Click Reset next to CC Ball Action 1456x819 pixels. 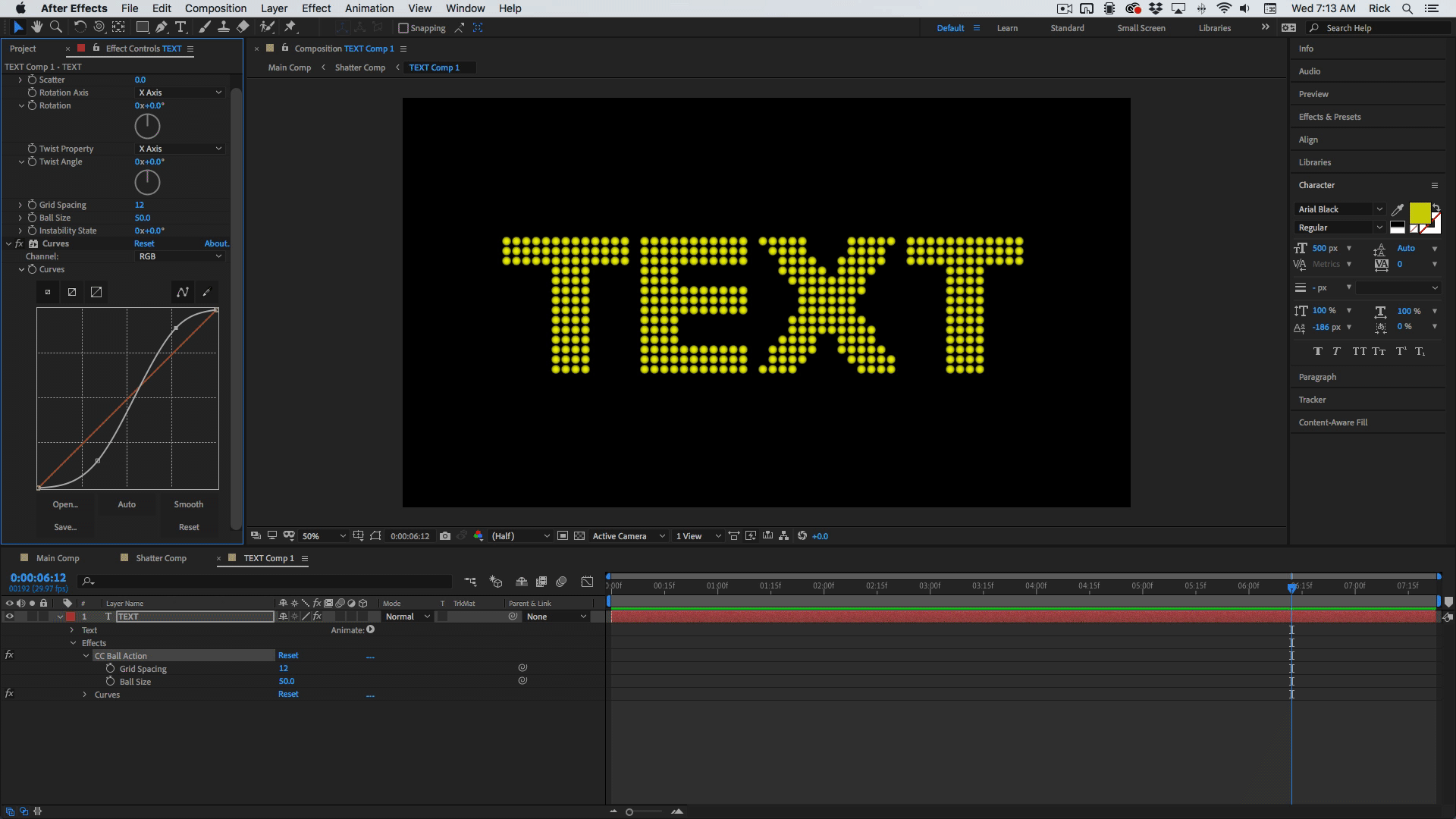click(288, 655)
